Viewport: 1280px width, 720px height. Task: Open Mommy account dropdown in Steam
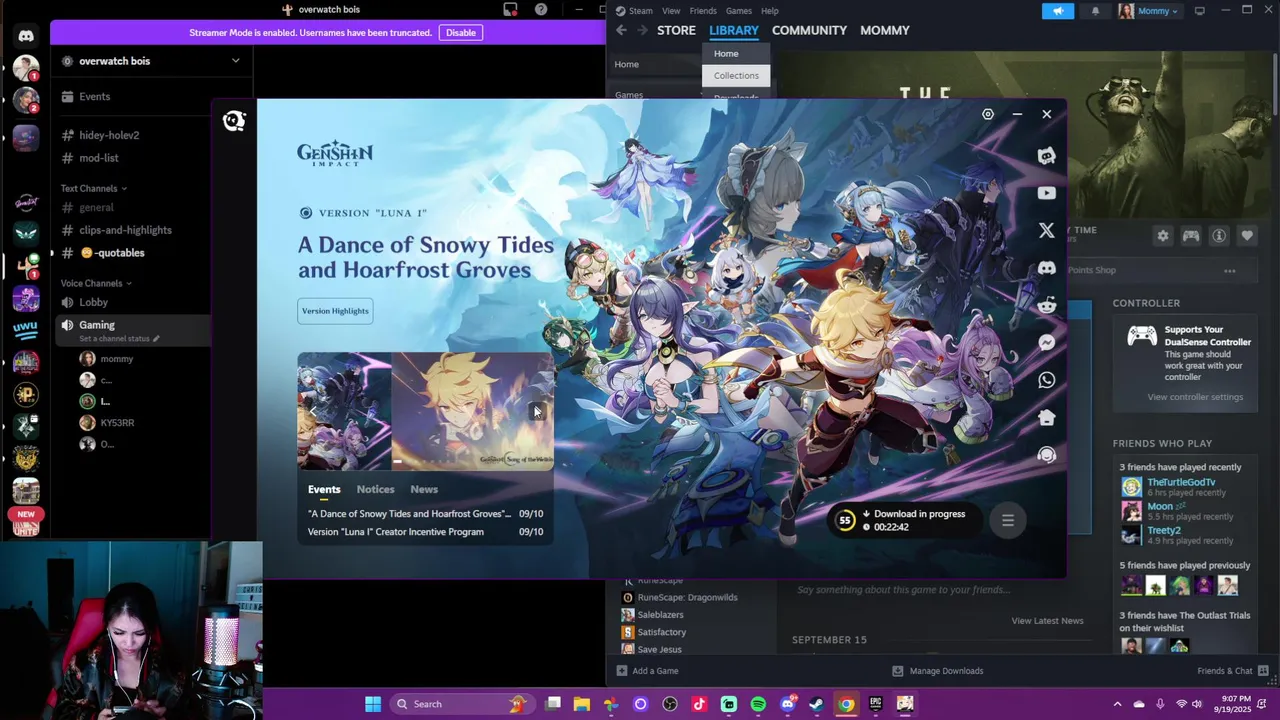click(x=1148, y=11)
